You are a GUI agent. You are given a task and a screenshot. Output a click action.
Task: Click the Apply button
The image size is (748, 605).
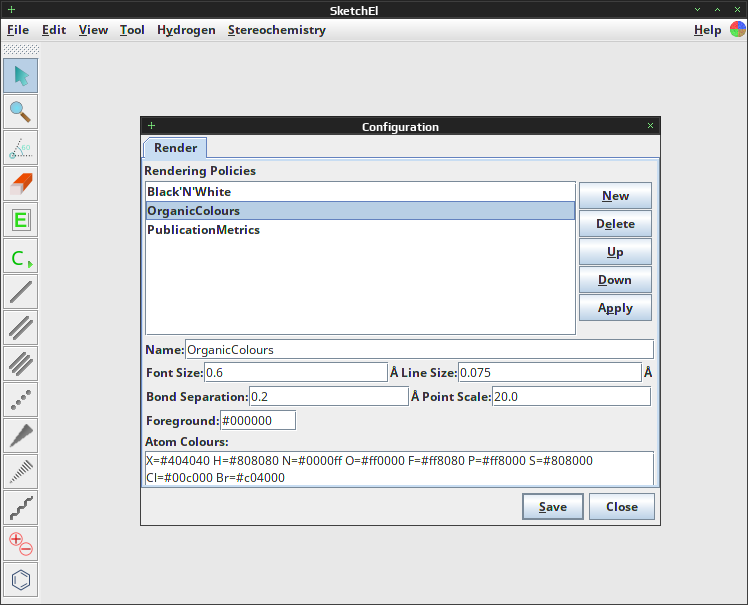click(x=615, y=308)
